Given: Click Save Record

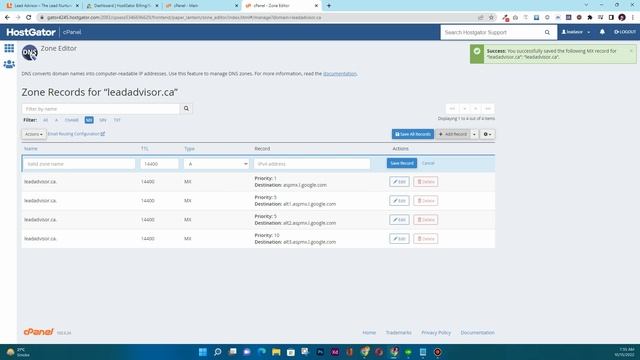Looking at the screenshot, I should coord(402,163).
